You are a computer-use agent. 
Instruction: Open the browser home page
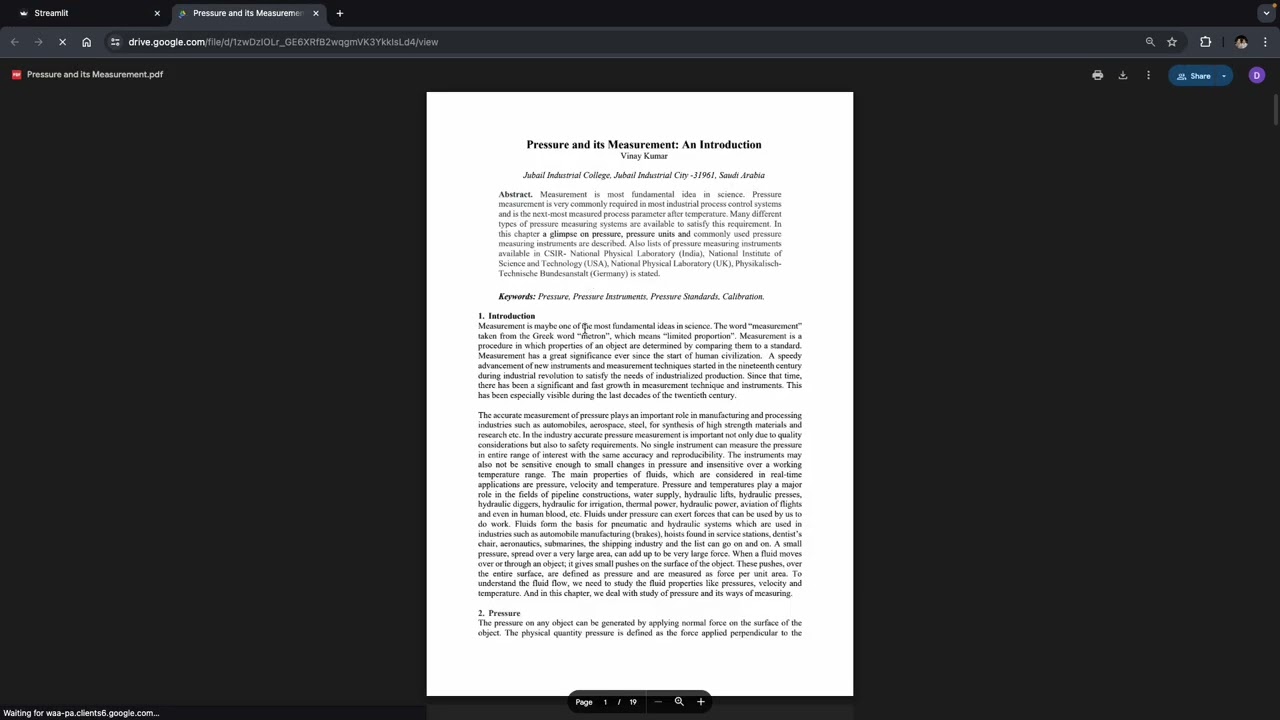pos(86,42)
